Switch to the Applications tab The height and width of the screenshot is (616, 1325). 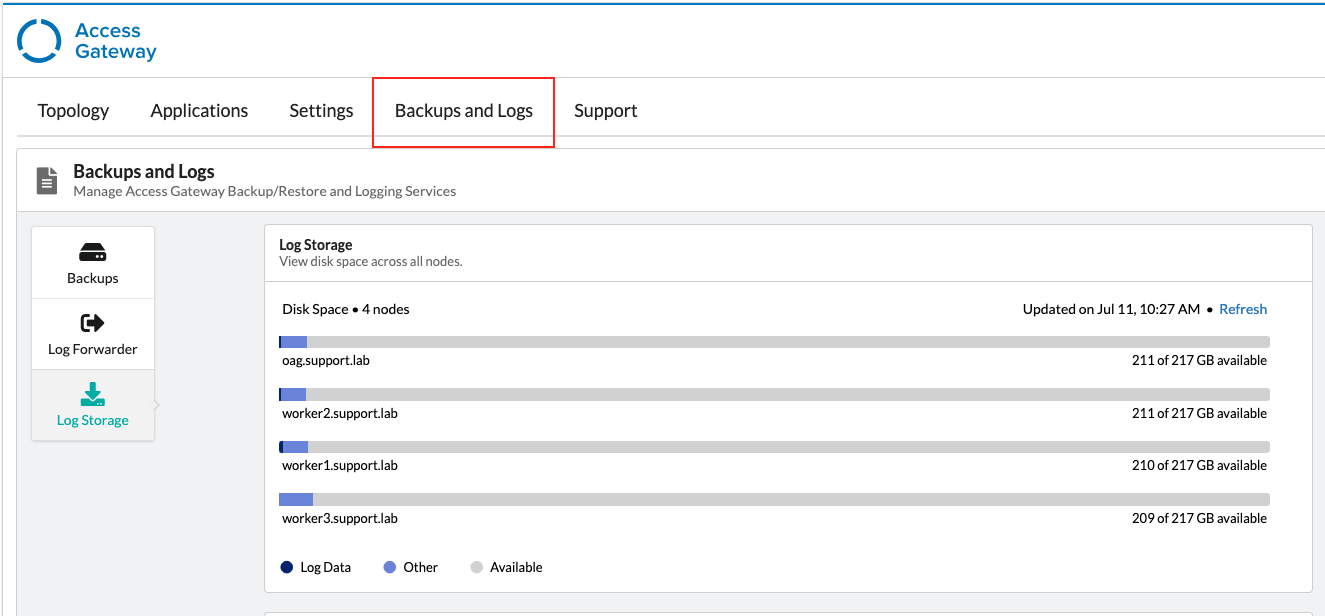tap(199, 111)
